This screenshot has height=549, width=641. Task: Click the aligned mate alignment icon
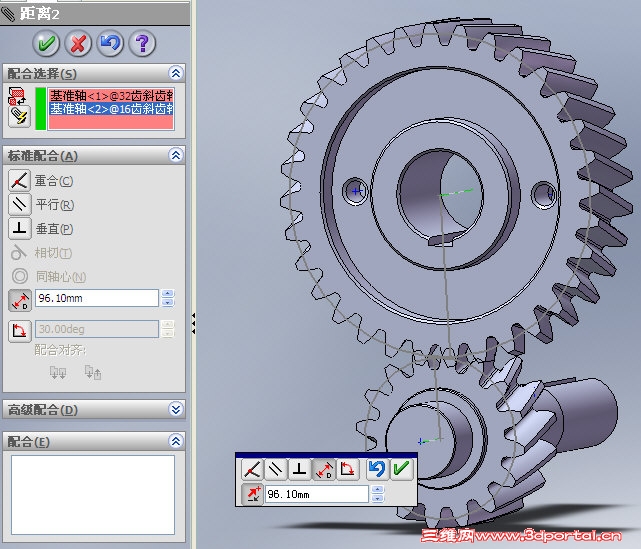(58, 372)
